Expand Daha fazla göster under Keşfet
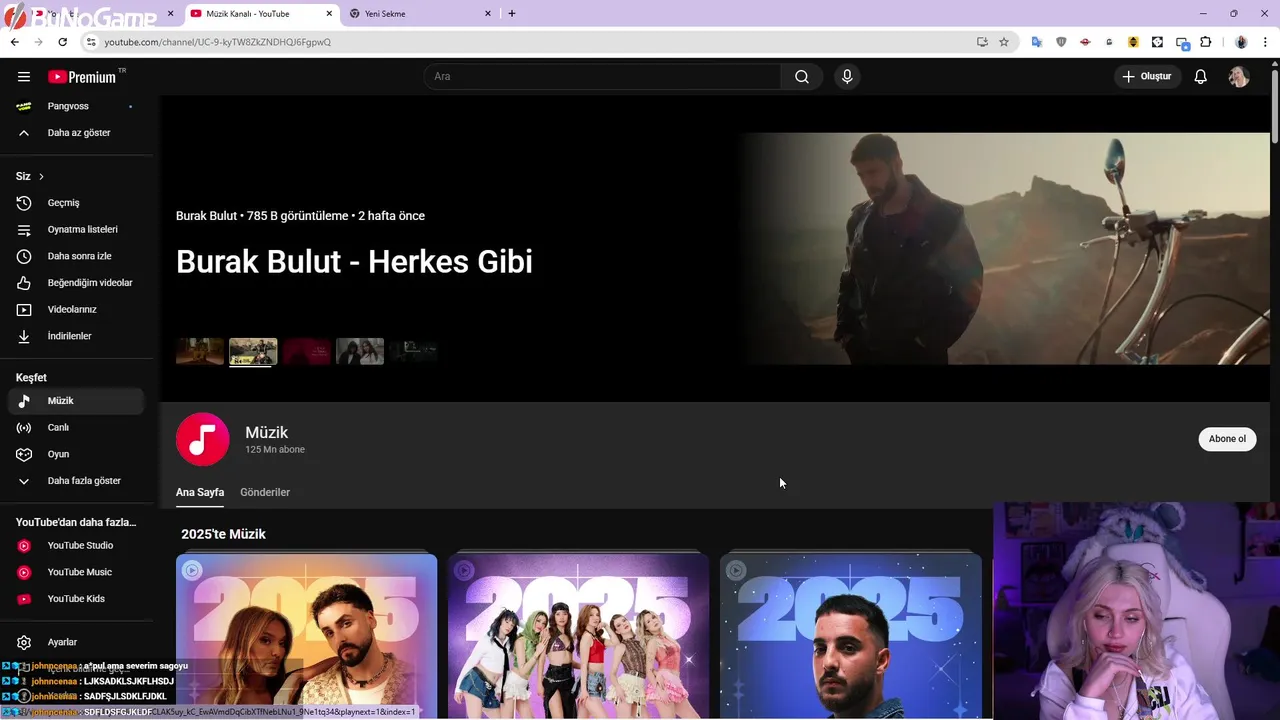This screenshot has width=1280, height=720. coord(76,481)
